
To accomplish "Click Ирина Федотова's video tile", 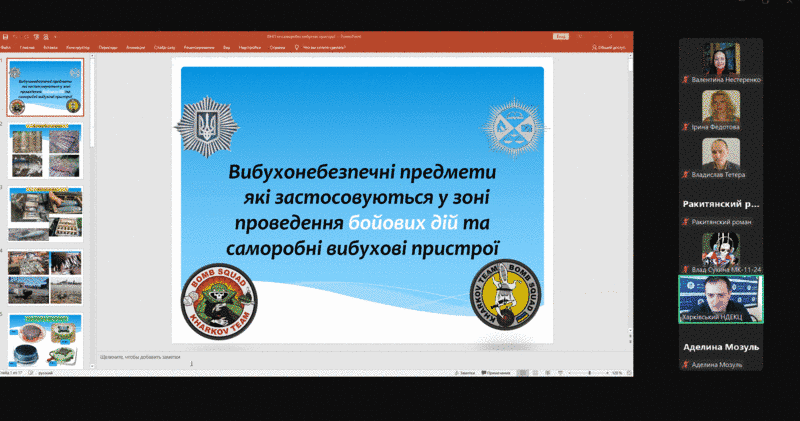I will pos(721,110).
